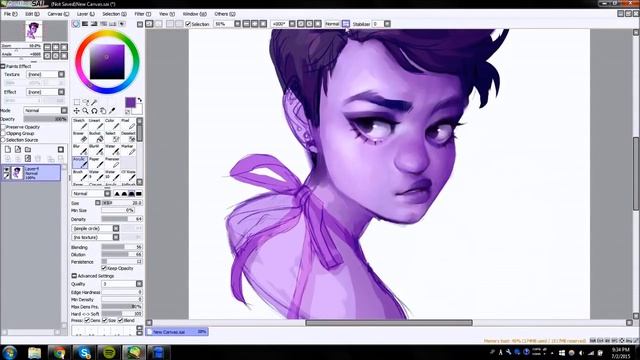Select the Eraser tool preset
Image resolution: width=640 pixels, height=360 pixels.
80,137
